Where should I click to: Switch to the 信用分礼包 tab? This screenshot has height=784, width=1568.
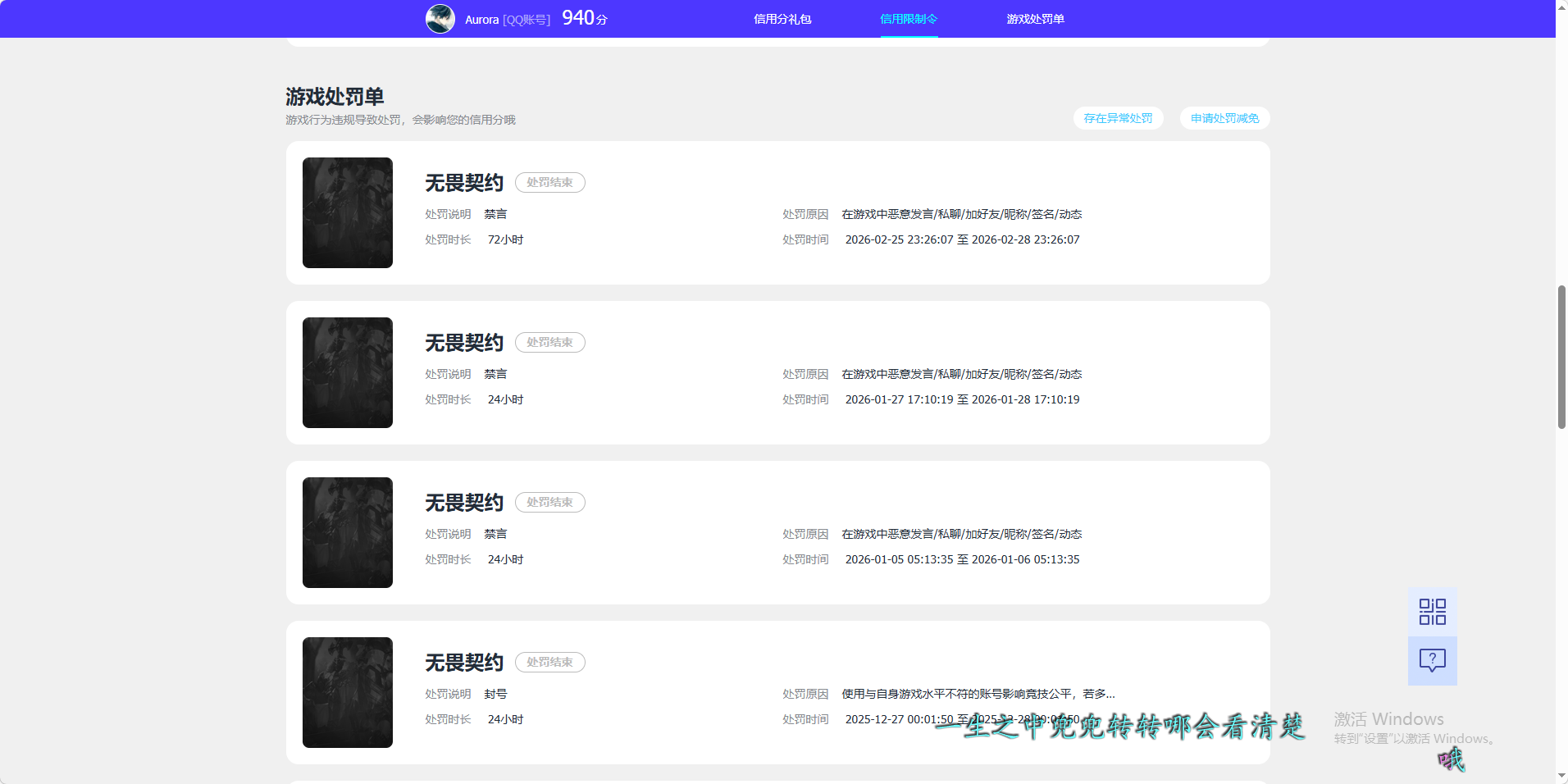(782, 19)
